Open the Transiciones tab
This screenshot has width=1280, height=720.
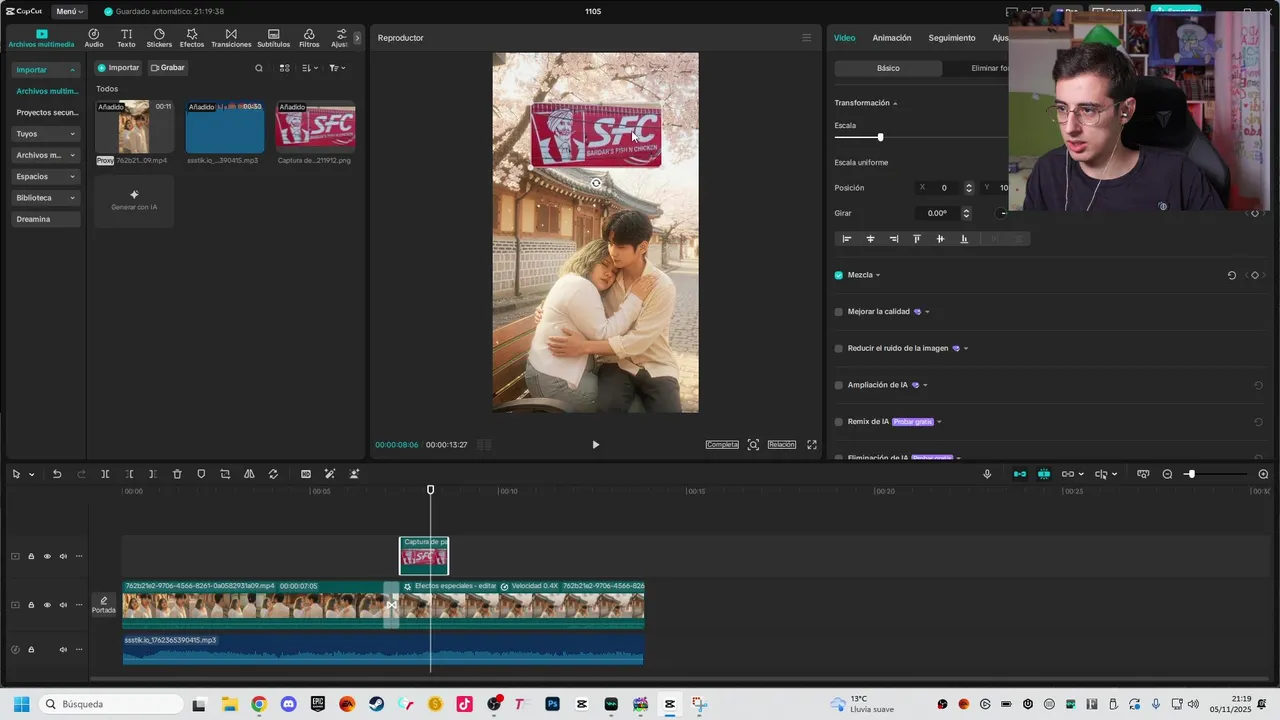point(231,38)
